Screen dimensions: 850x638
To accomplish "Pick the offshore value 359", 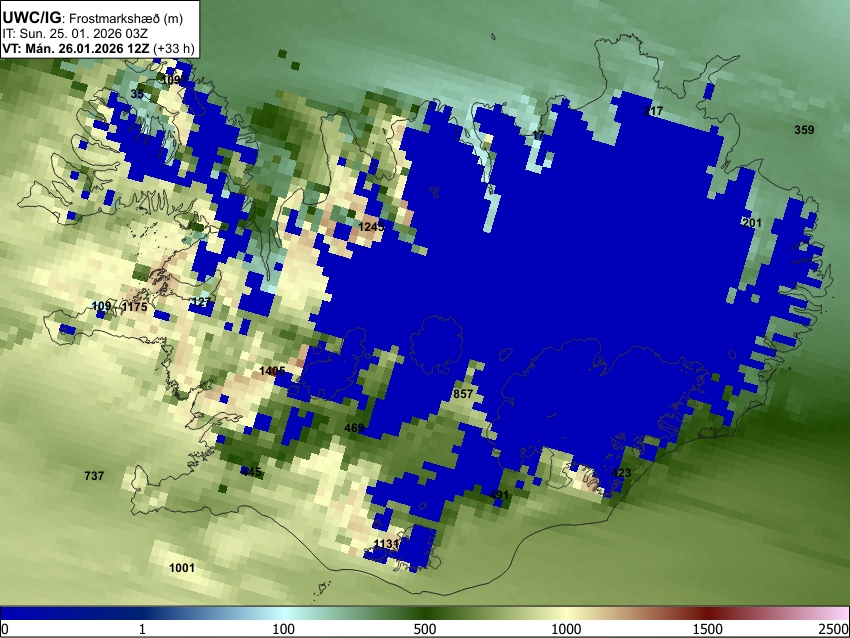I will [804, 130].
